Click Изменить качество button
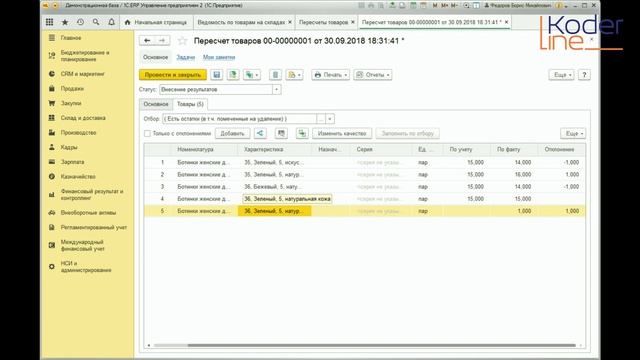Viewport: 640px width, 360px height. (342, 133)
